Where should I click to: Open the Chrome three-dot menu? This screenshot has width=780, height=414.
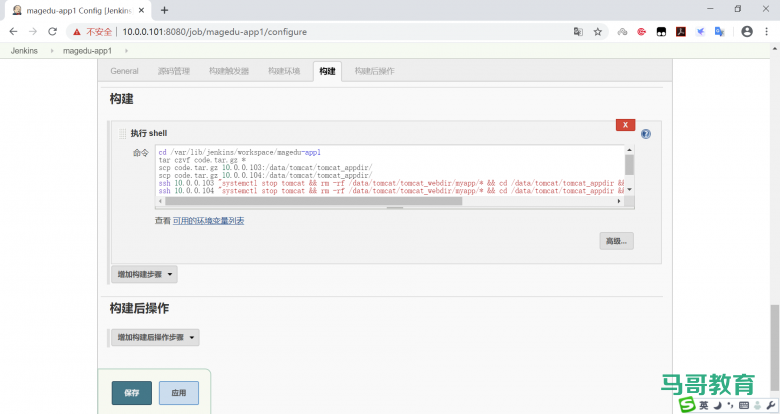766,31
